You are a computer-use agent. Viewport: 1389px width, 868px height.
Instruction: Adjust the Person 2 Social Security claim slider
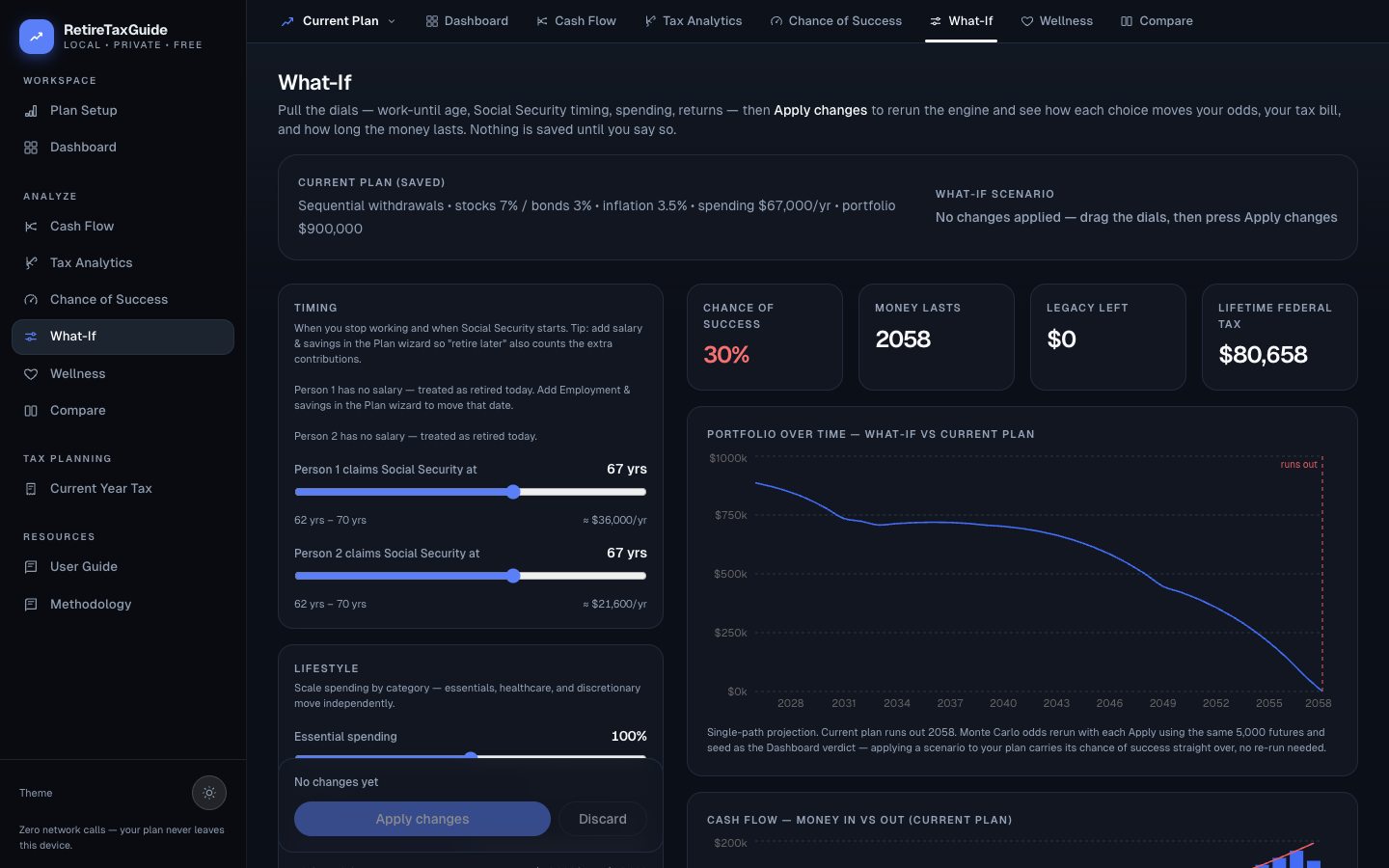471,576
